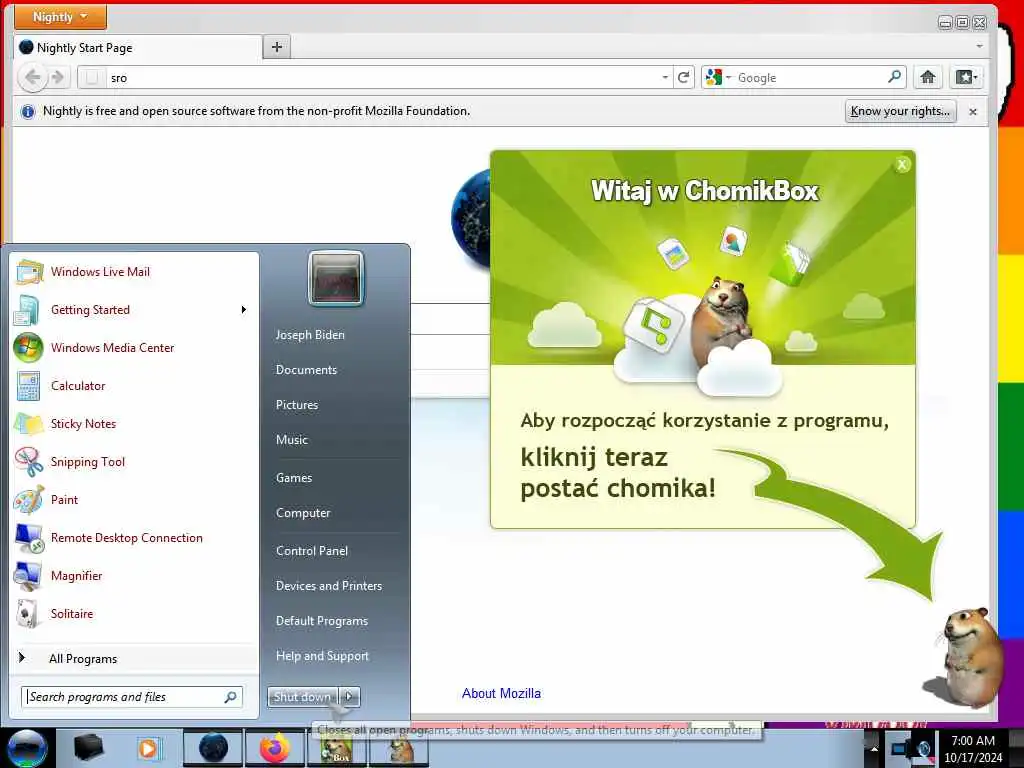
Task: Open Firefox from the taskbar
Action: pos(275,748)
